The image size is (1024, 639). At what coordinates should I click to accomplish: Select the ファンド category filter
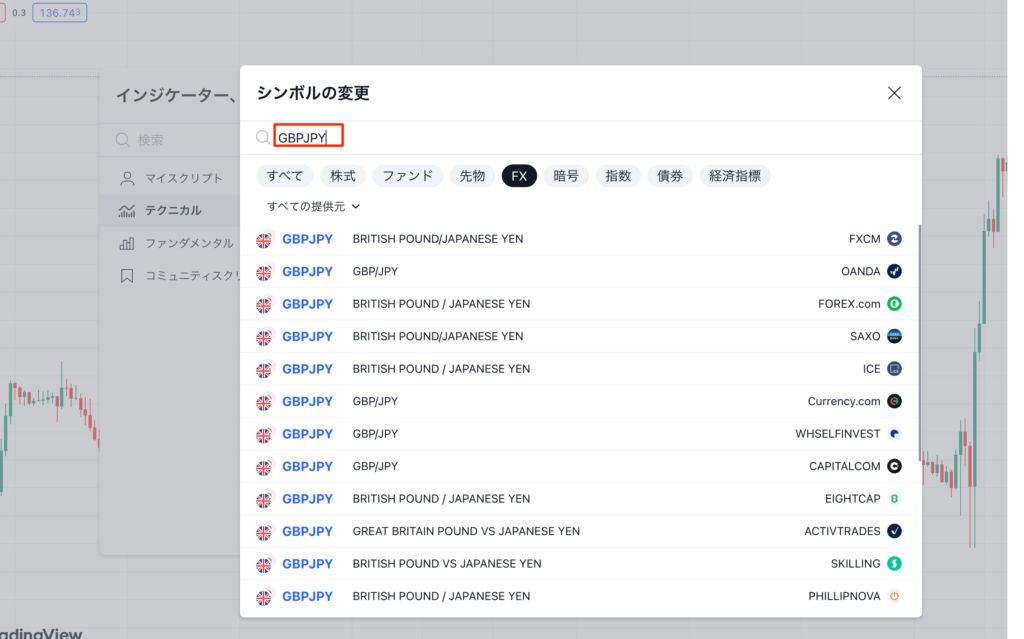point(408,176)
